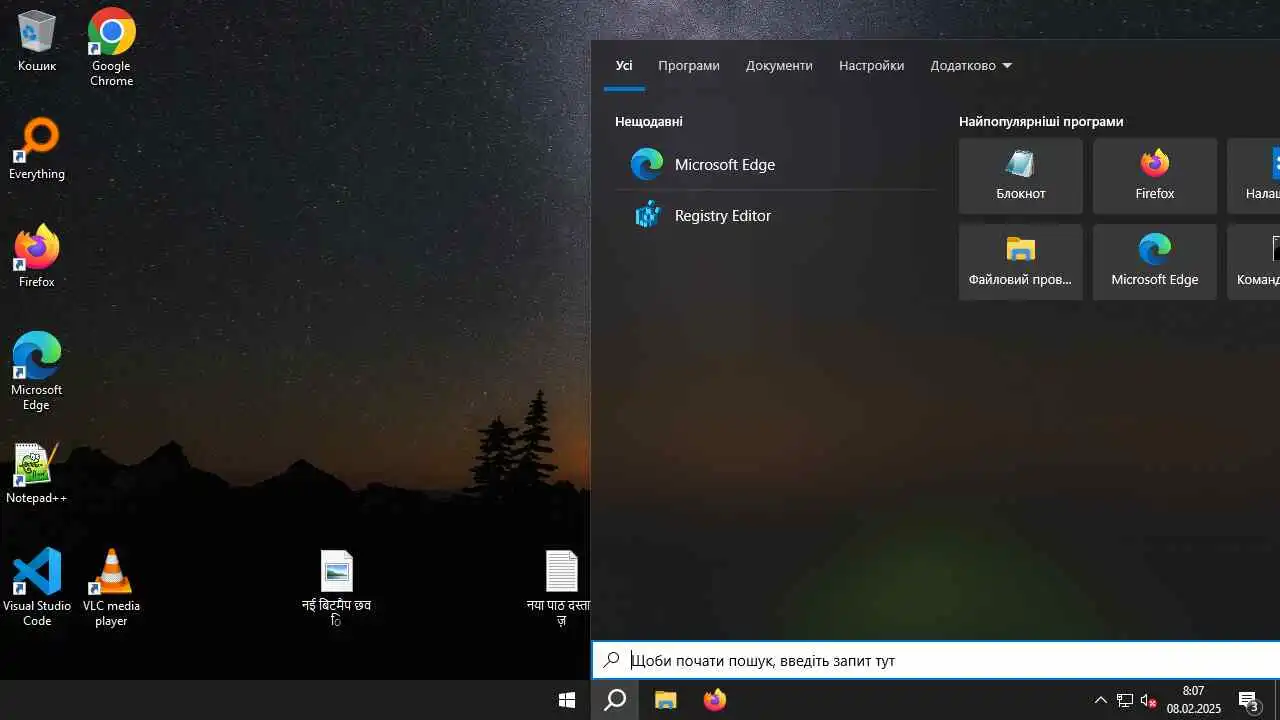Select the Усі tab in the search panel

coord(624,66)
